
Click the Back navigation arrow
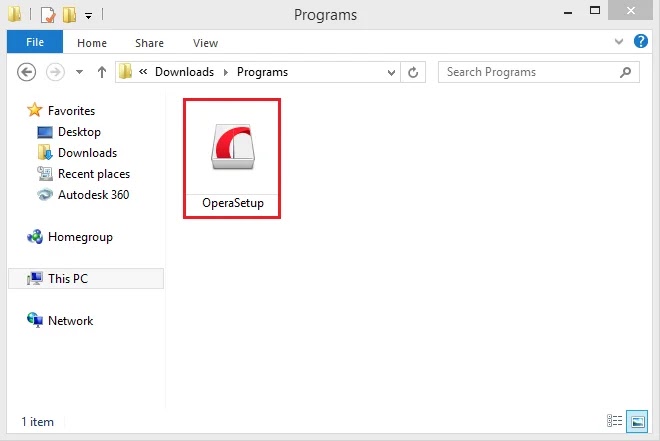(x=26, y=72)
